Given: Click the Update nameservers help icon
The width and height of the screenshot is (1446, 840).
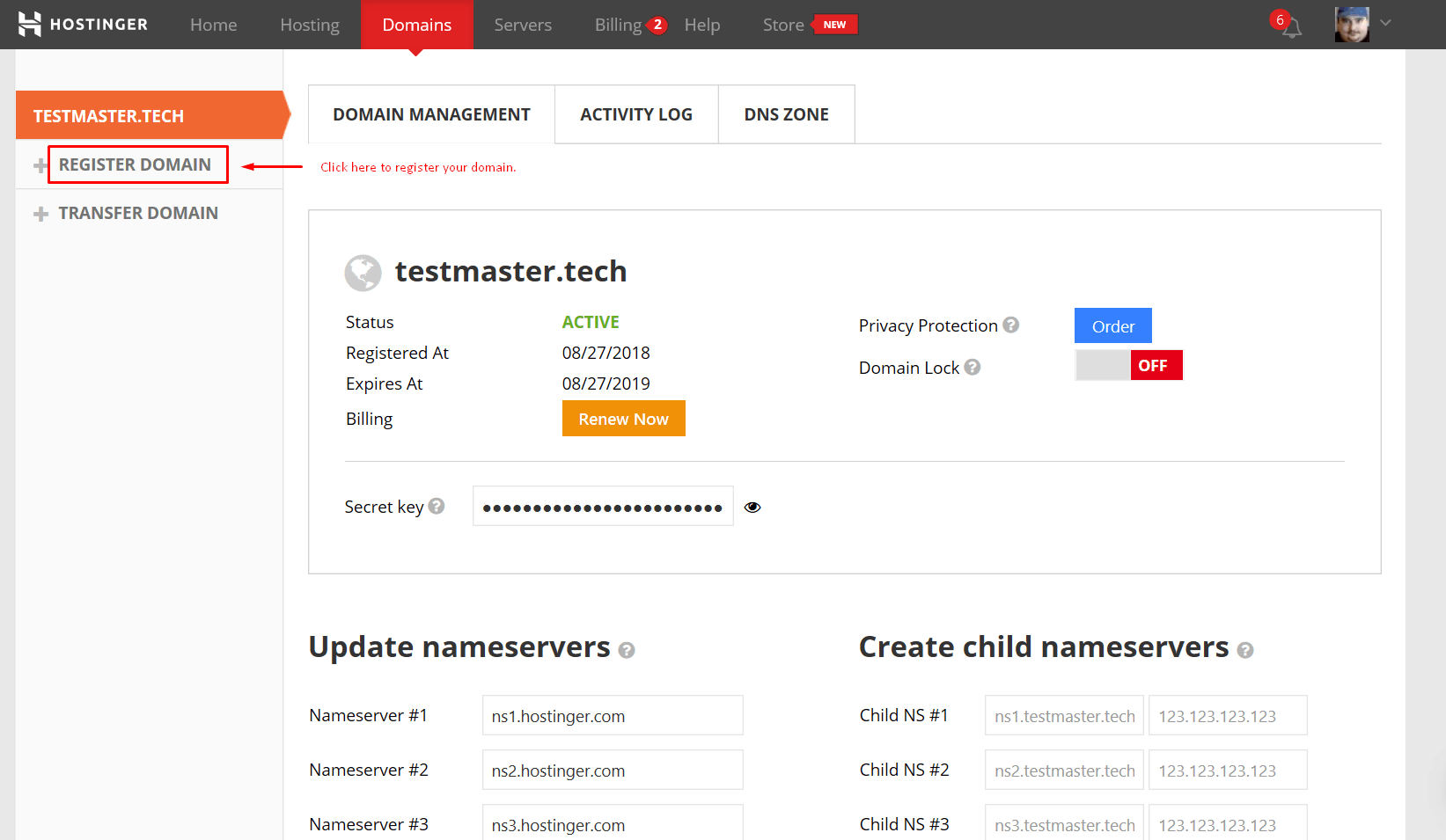Looking at the screenshot, I should 627,650.
